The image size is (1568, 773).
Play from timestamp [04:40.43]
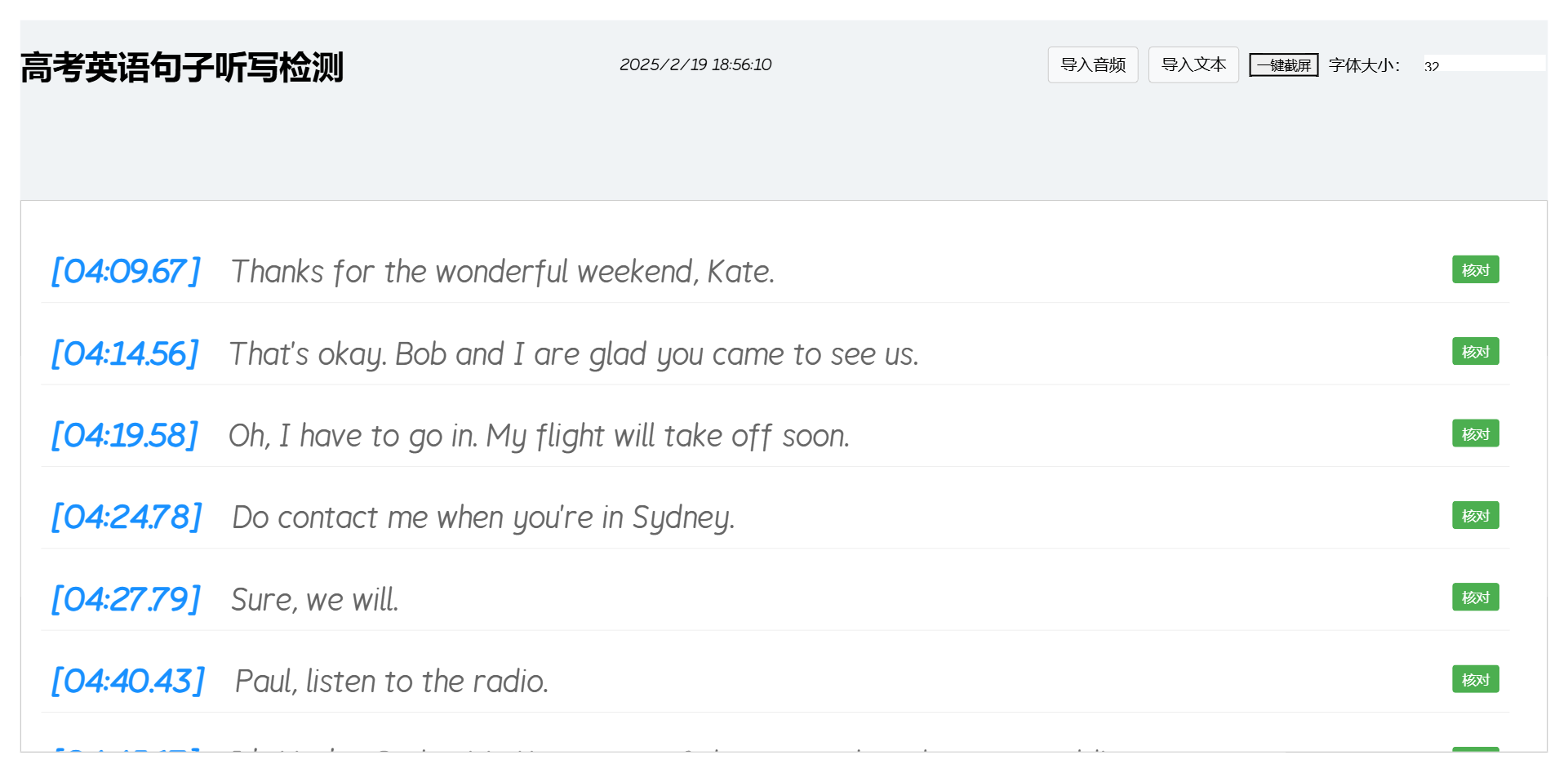(x=128, y=681)
